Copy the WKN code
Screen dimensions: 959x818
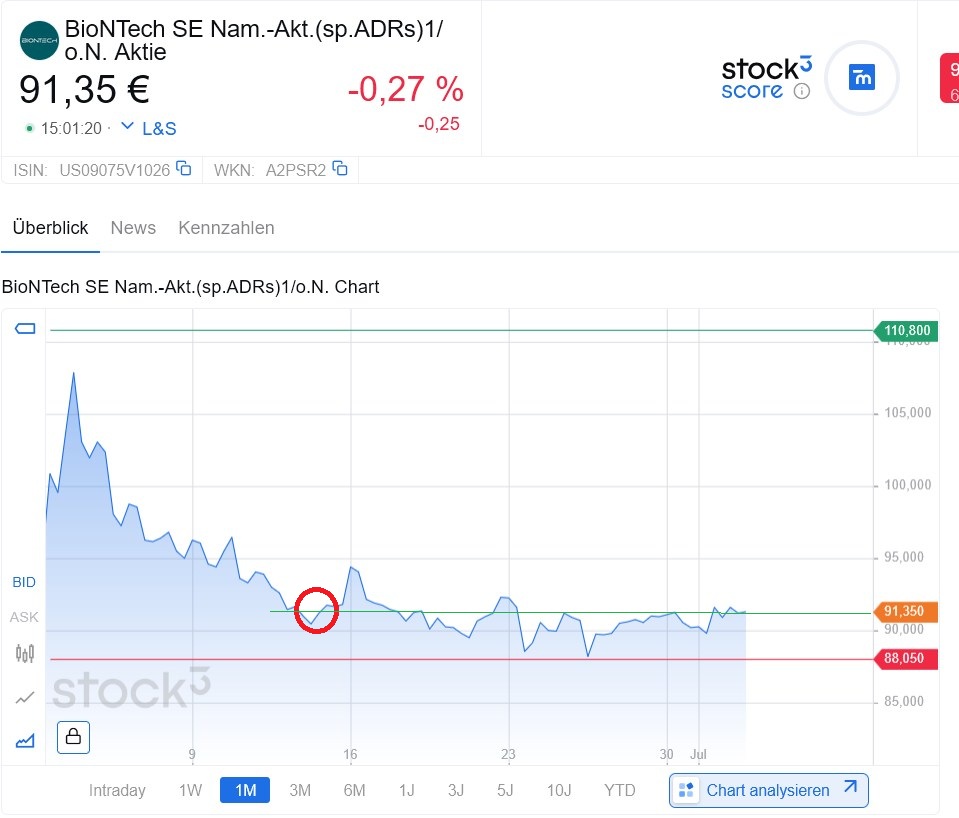(x=340, y=169)
